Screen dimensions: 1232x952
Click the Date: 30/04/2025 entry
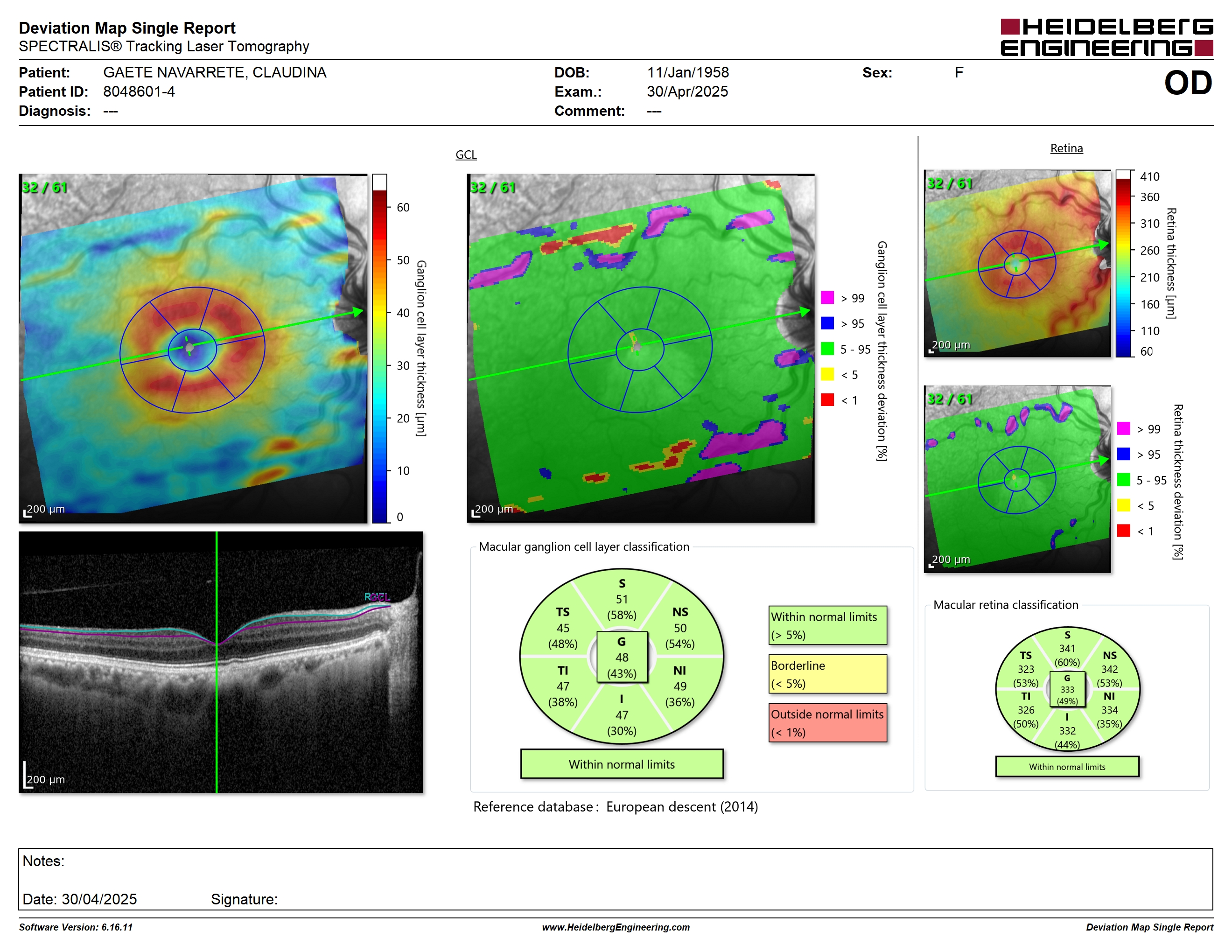[79, 899]
